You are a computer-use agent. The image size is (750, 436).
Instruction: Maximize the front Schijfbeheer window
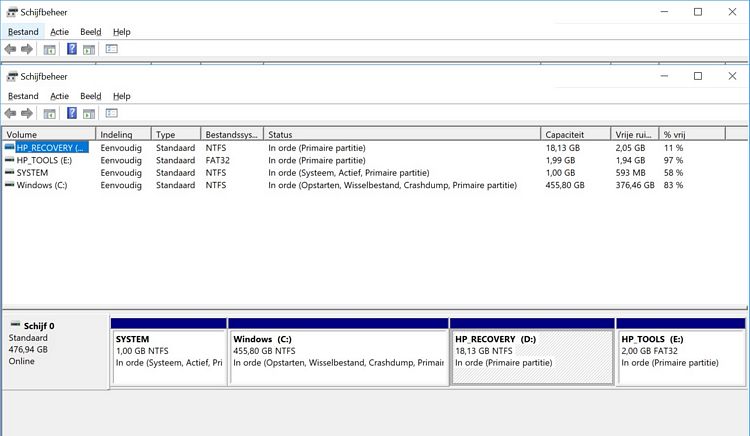[x=698, y=76]
